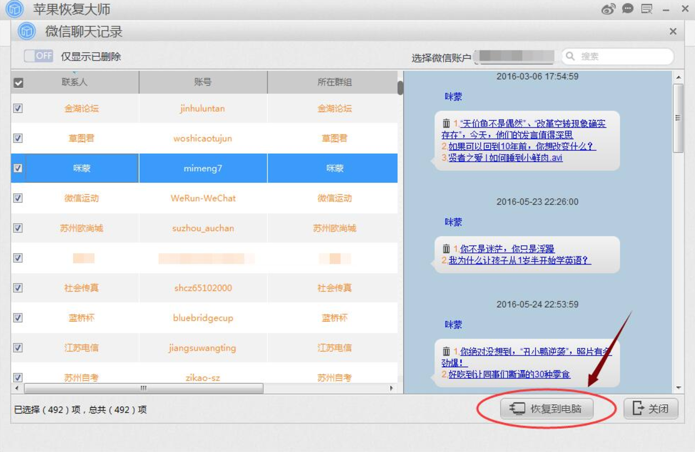The height and width of the screenshot is (452, 695).
Task: Uncheck the 咪蒙 row checkbox
Action: click(x=18, y=168)
